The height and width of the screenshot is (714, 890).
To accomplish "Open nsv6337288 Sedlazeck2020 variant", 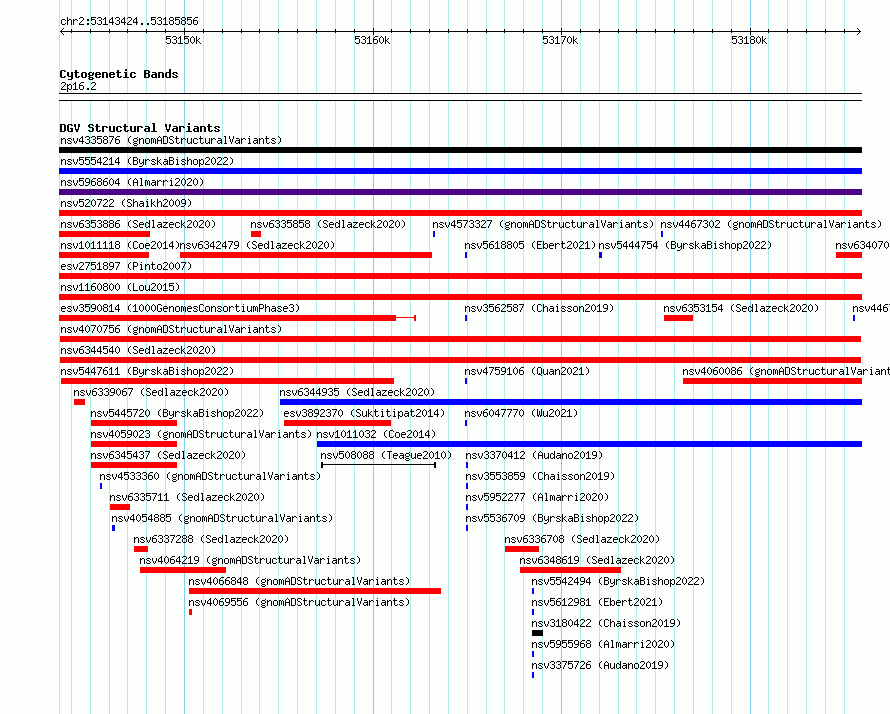I will click(211, 539).
